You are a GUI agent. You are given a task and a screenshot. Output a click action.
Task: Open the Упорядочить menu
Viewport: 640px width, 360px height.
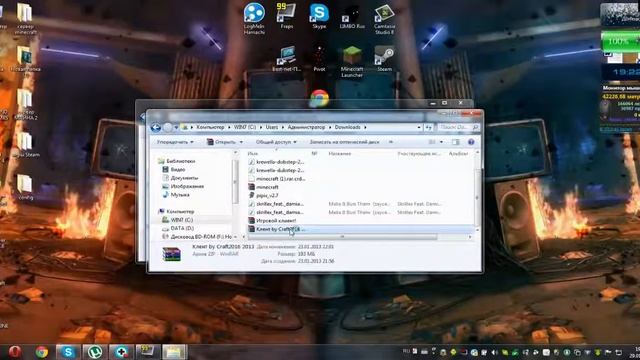[x=175, y=142]
